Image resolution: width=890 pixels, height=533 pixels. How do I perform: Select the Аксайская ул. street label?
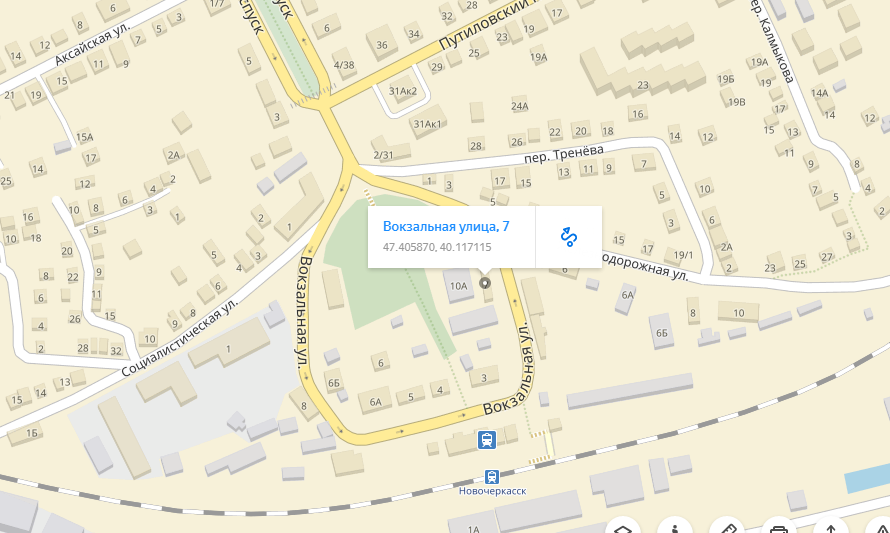point(93,43)
